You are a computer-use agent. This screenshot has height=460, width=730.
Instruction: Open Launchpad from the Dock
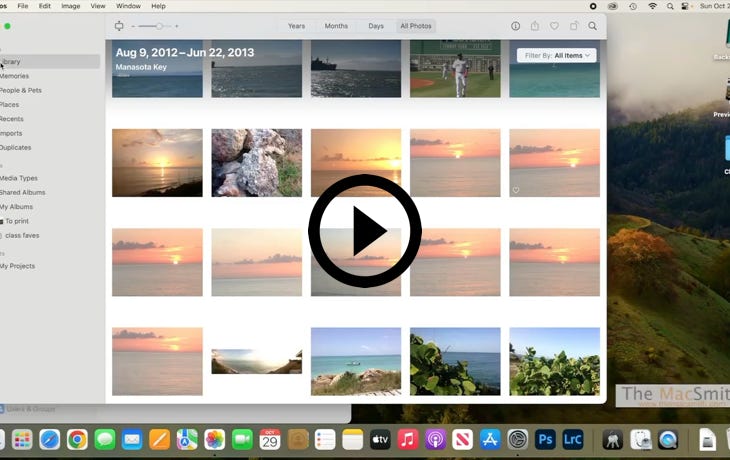pos(22,440)
